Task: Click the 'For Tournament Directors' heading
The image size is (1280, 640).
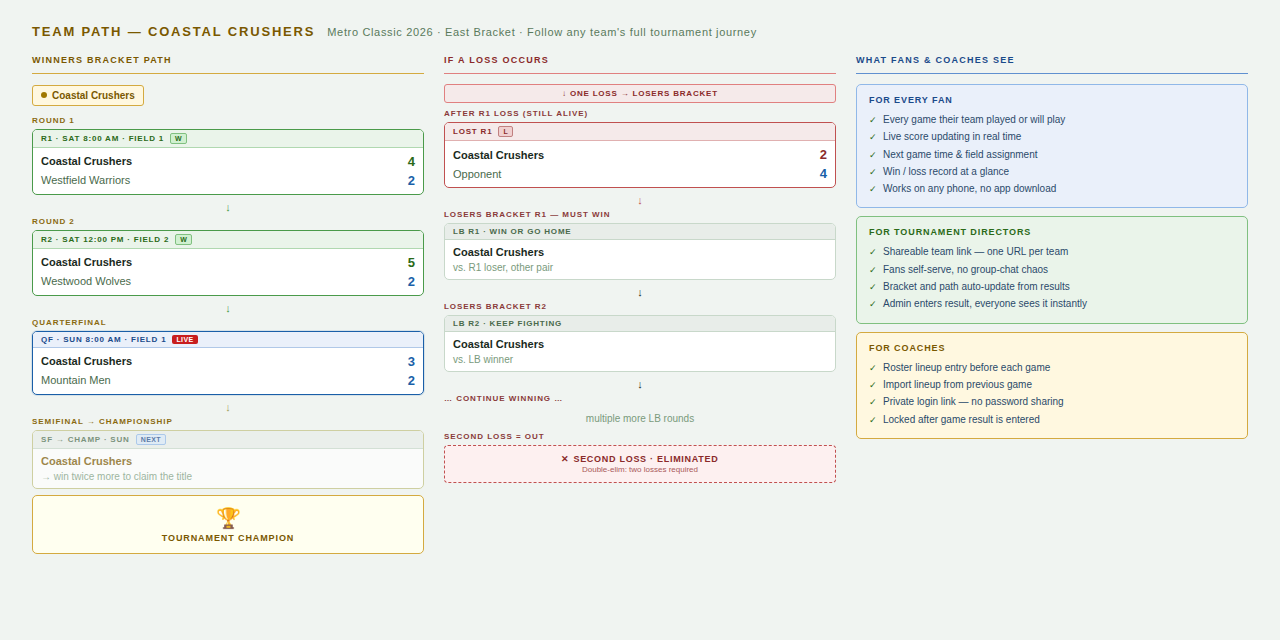Action: pyautogui.click(x=950, y=232)
